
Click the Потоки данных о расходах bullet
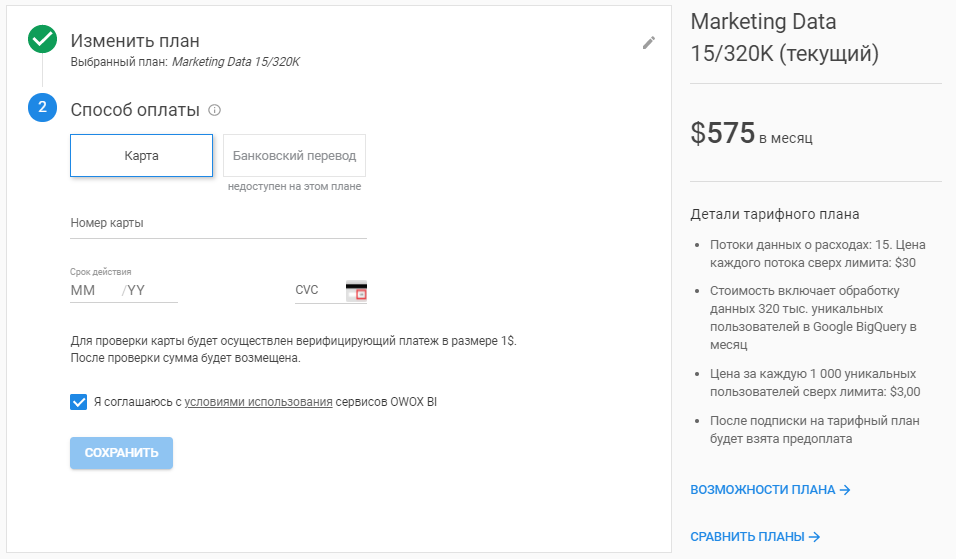(818, 254)
